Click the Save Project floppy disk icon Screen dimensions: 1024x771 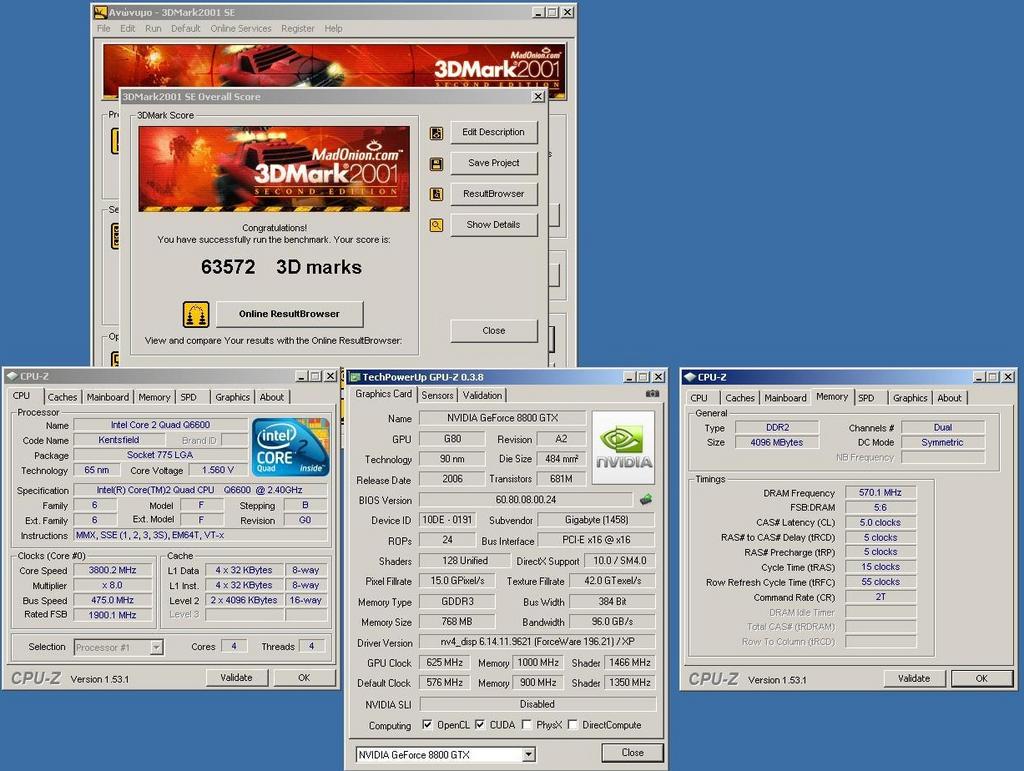pos(436,164)
